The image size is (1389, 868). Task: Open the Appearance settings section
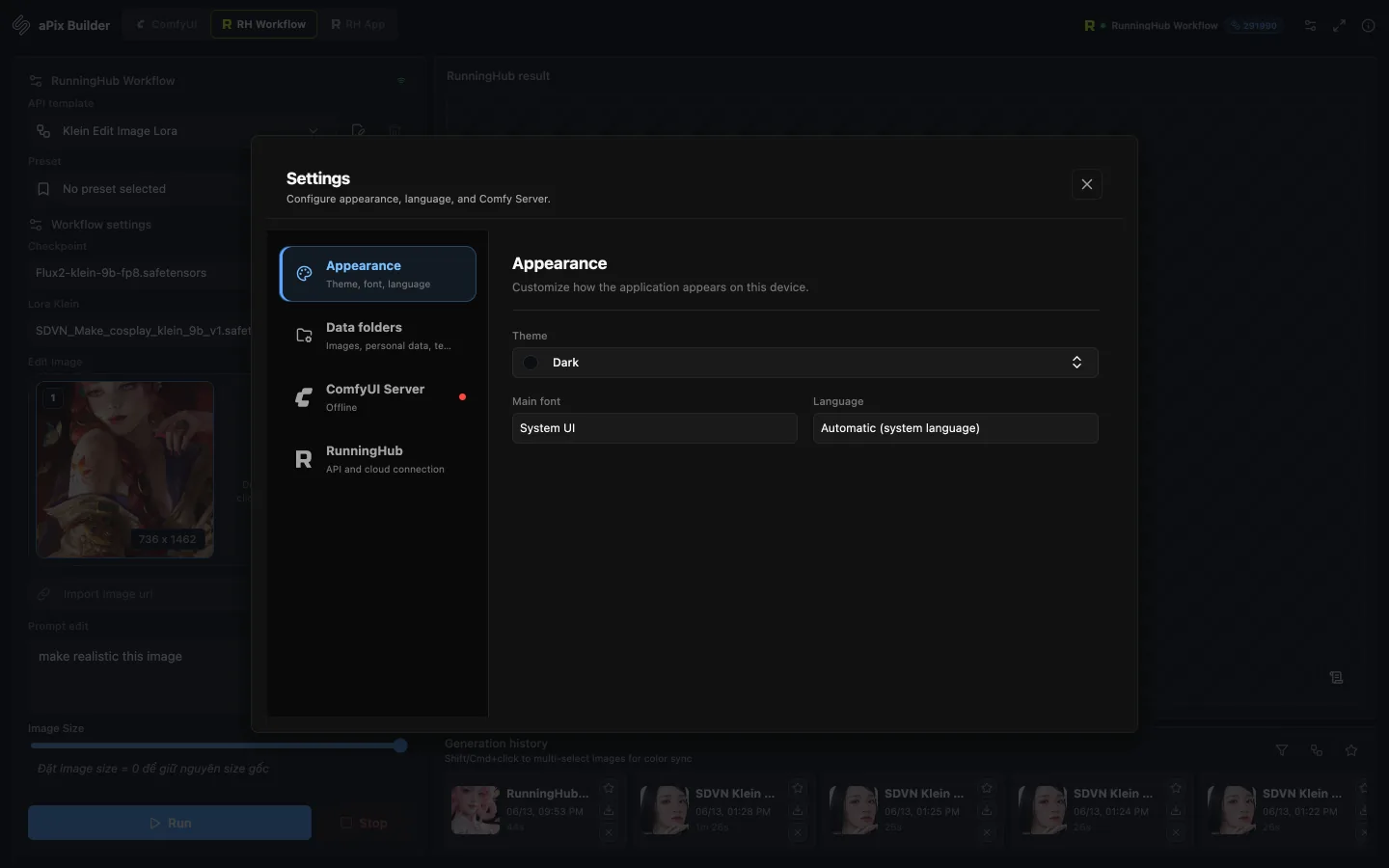[x=378, y=274]
